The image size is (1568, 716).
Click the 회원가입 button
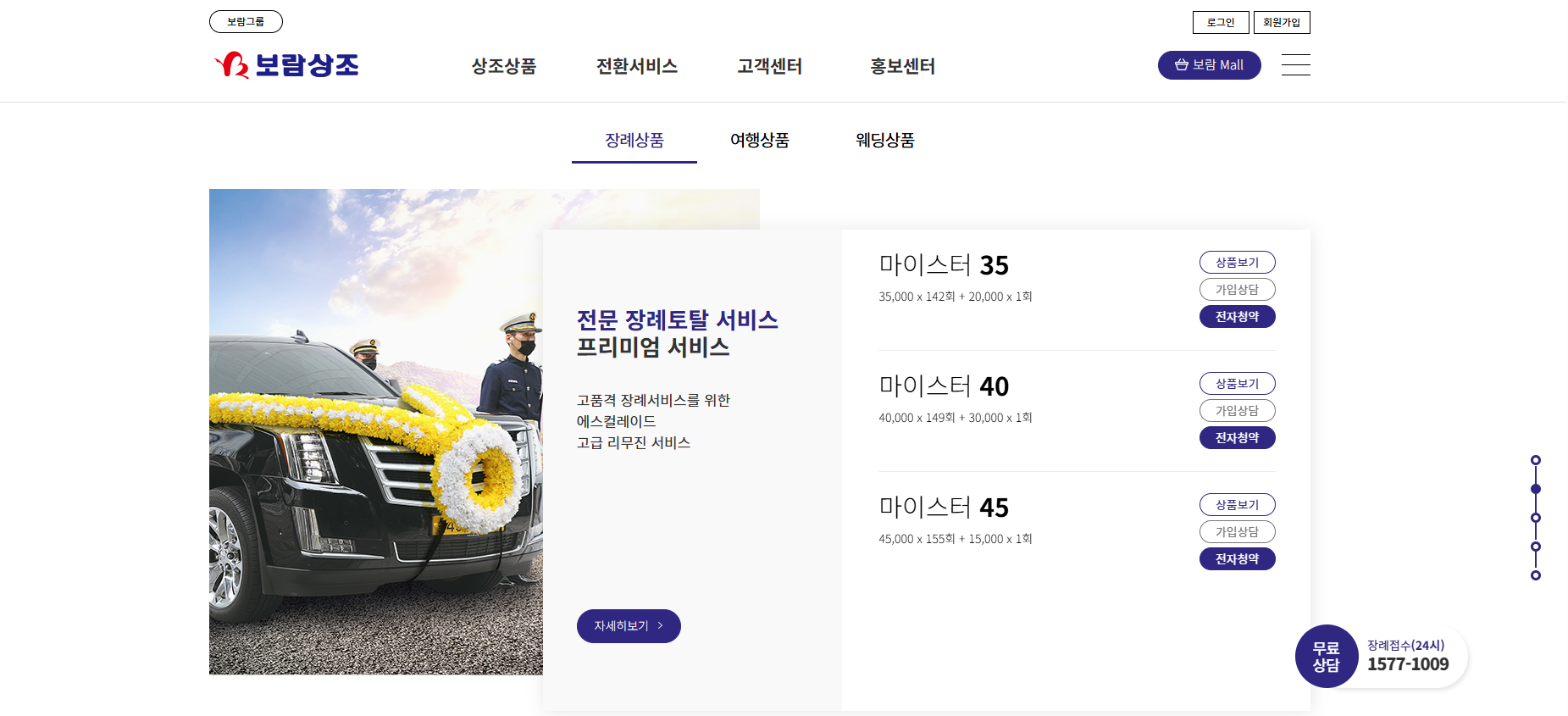(1282, 22)
